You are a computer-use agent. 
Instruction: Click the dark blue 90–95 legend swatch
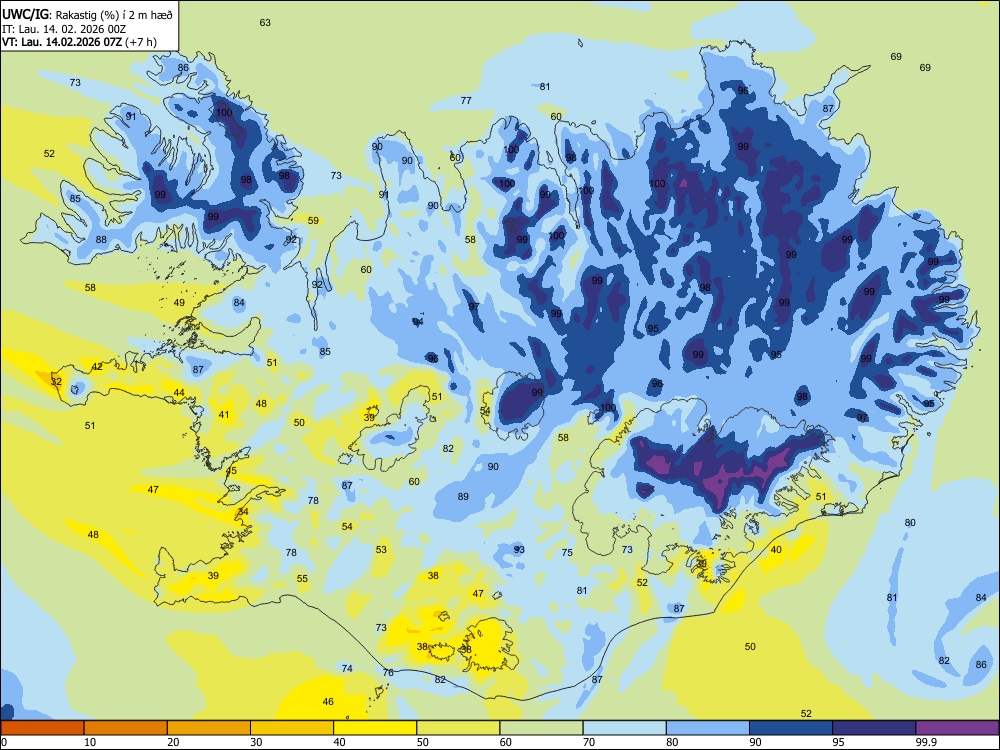(791, 728)
